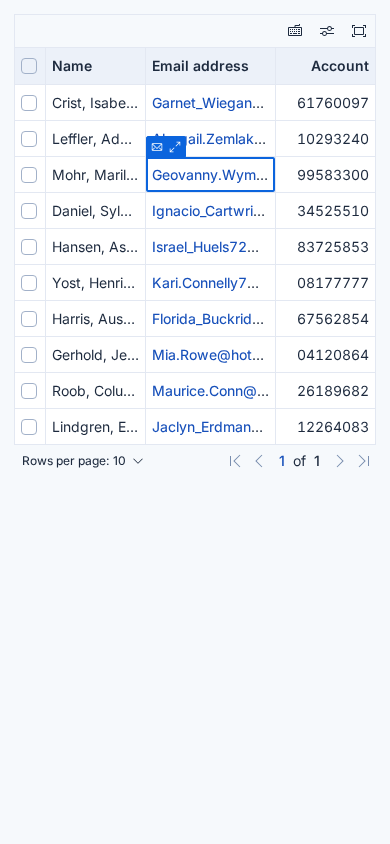Open the keyboard shortcuts icon
The width and height of the screenshot is (390, 844).
click(x=295, y=31)
